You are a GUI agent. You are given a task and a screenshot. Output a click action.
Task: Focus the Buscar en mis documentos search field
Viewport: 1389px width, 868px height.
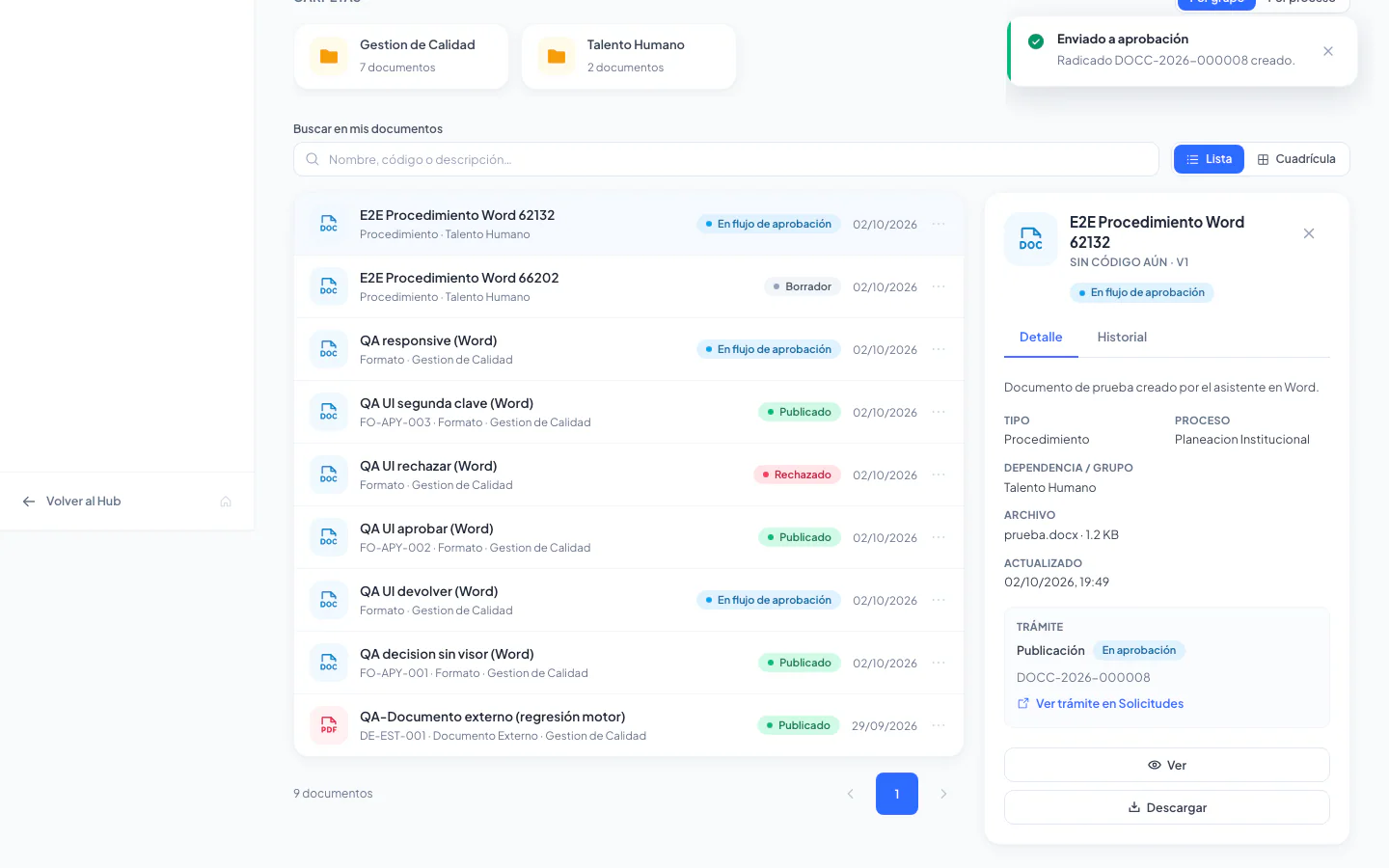tap(726, 159)
